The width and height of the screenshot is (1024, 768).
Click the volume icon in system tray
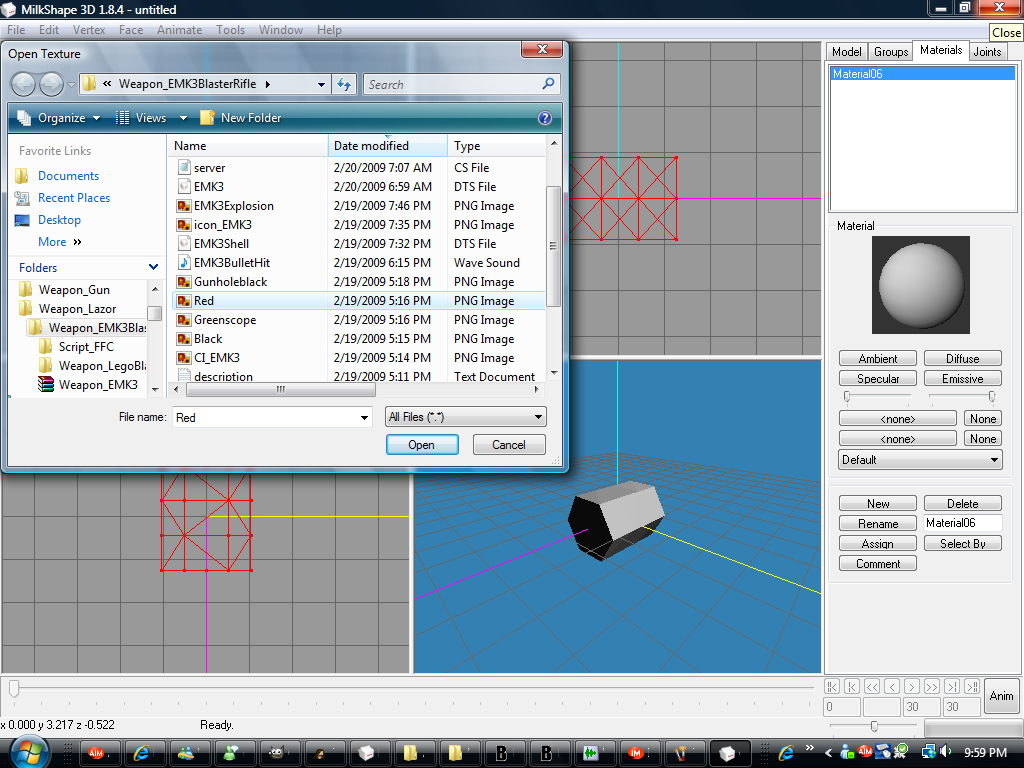946,752
